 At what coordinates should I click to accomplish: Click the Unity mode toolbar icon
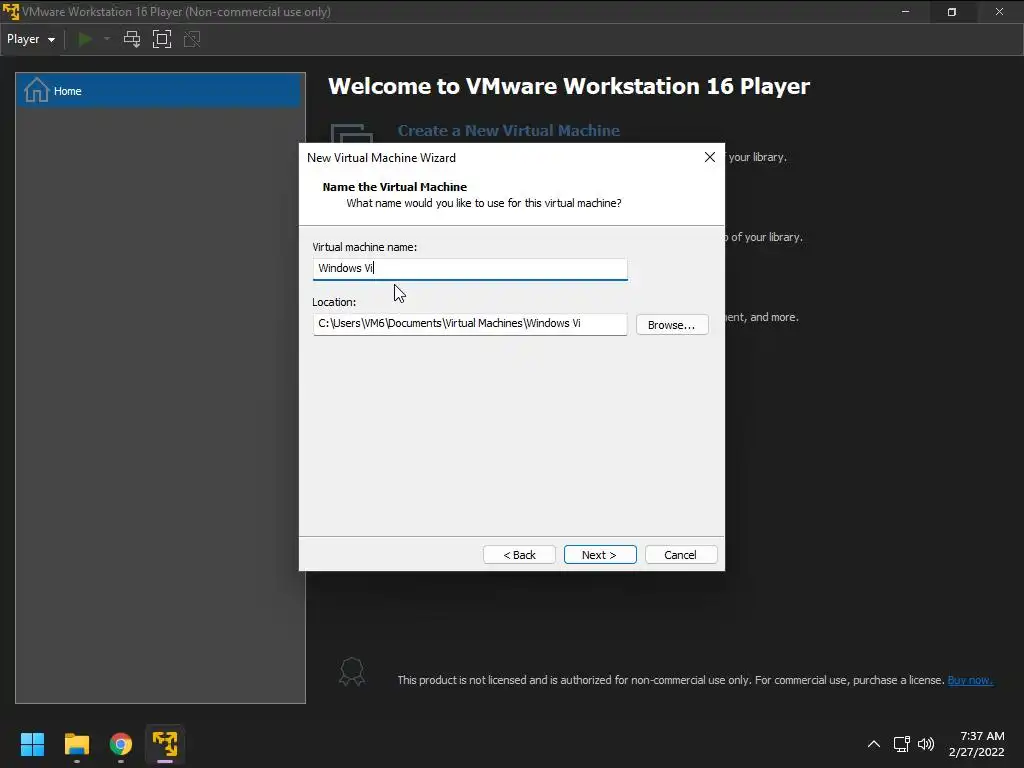[192, 39]
